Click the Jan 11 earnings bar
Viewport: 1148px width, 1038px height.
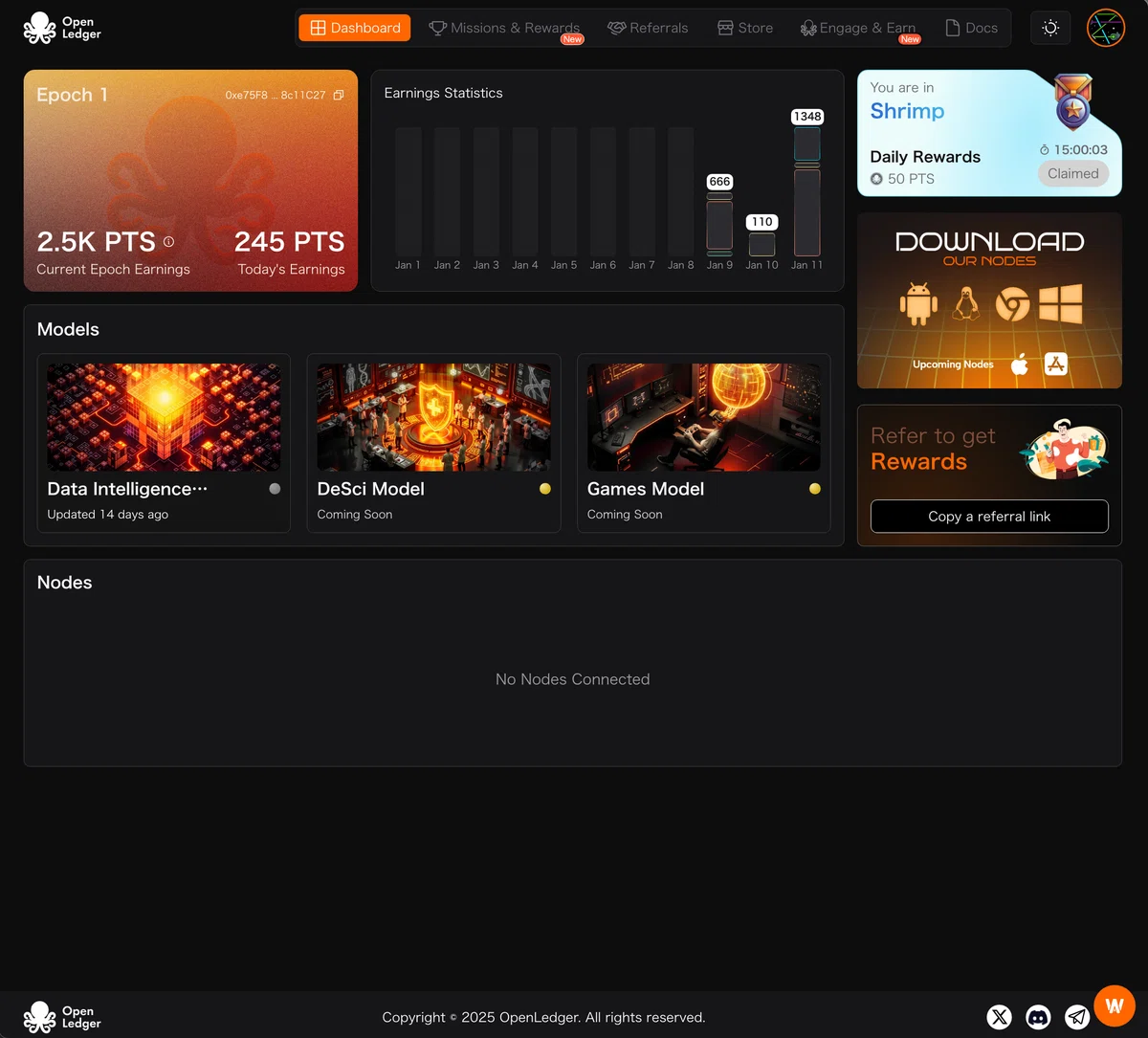pyautogui.click(x=806, y=191)
